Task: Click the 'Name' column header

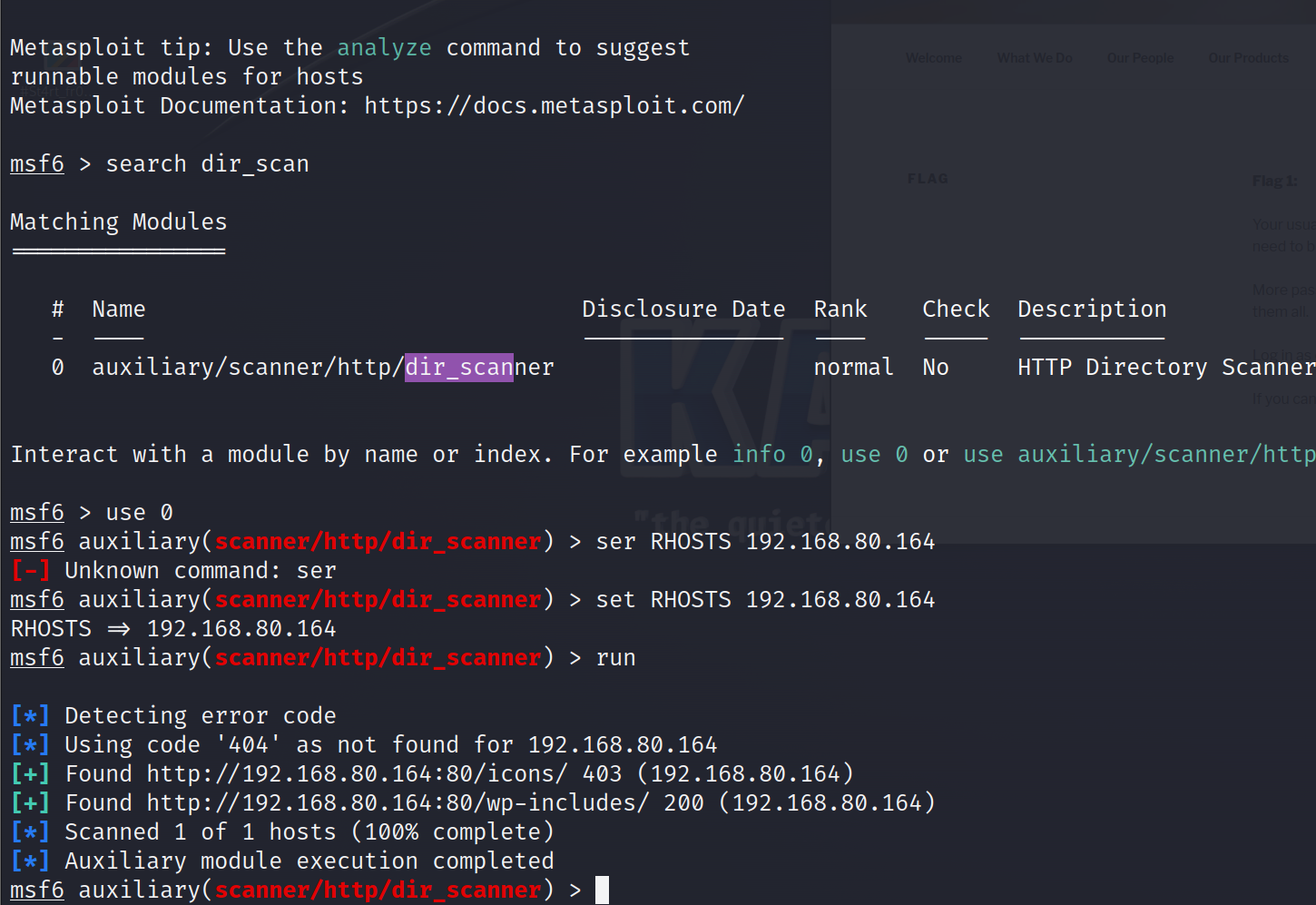Action: point(119,310)
